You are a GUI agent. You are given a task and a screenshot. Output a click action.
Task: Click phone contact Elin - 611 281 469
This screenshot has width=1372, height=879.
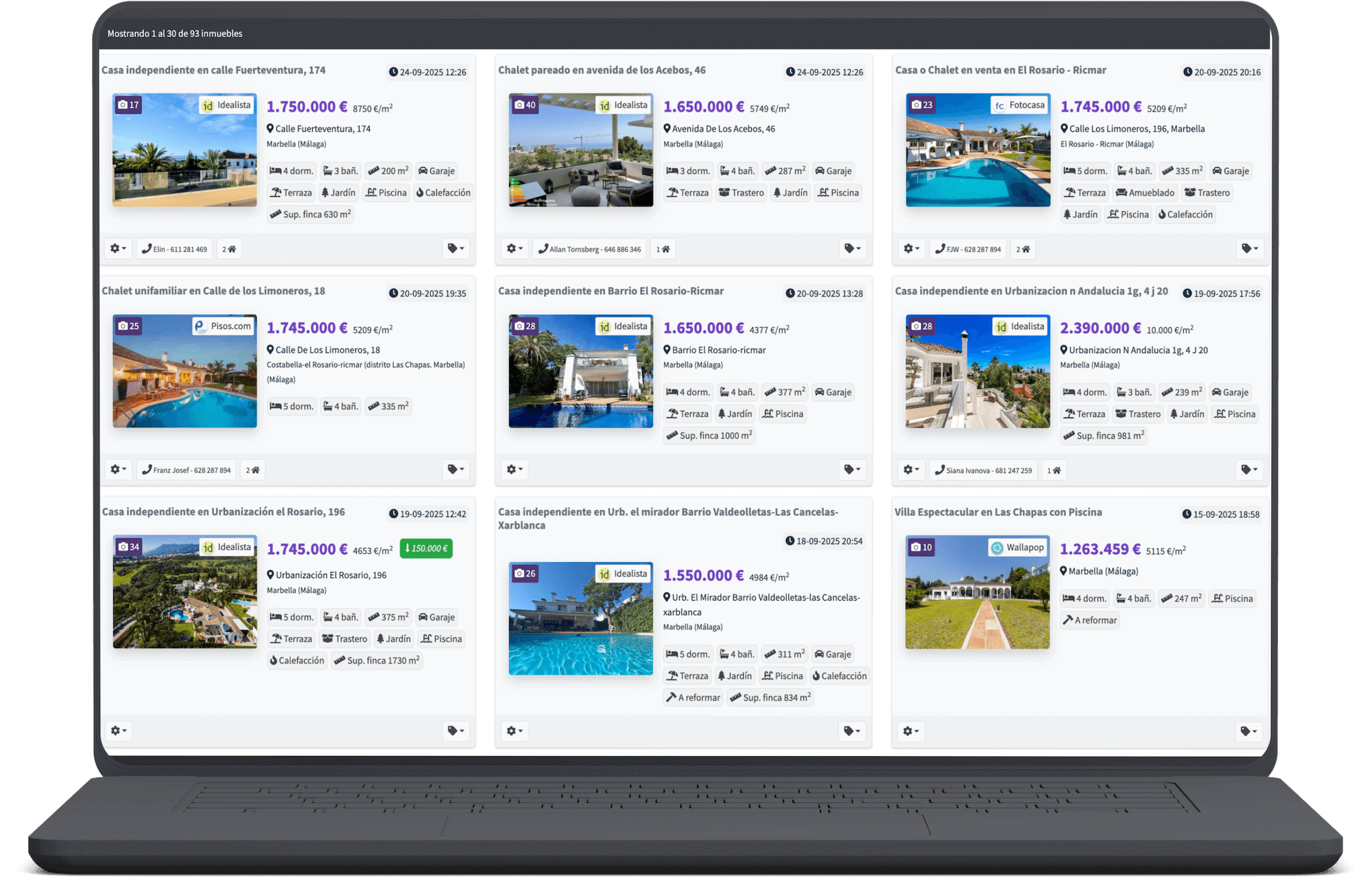[174, 249]
